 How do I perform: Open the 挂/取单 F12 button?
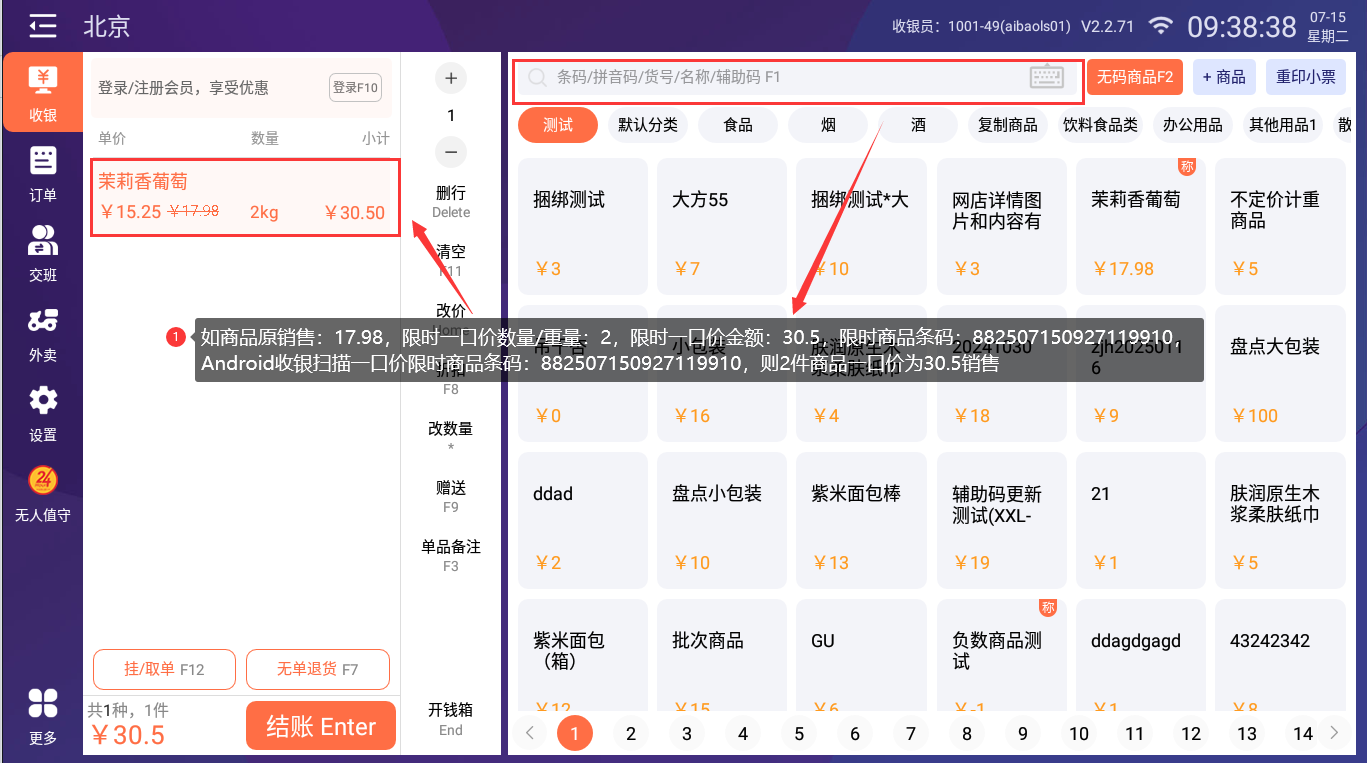point(164,669)
